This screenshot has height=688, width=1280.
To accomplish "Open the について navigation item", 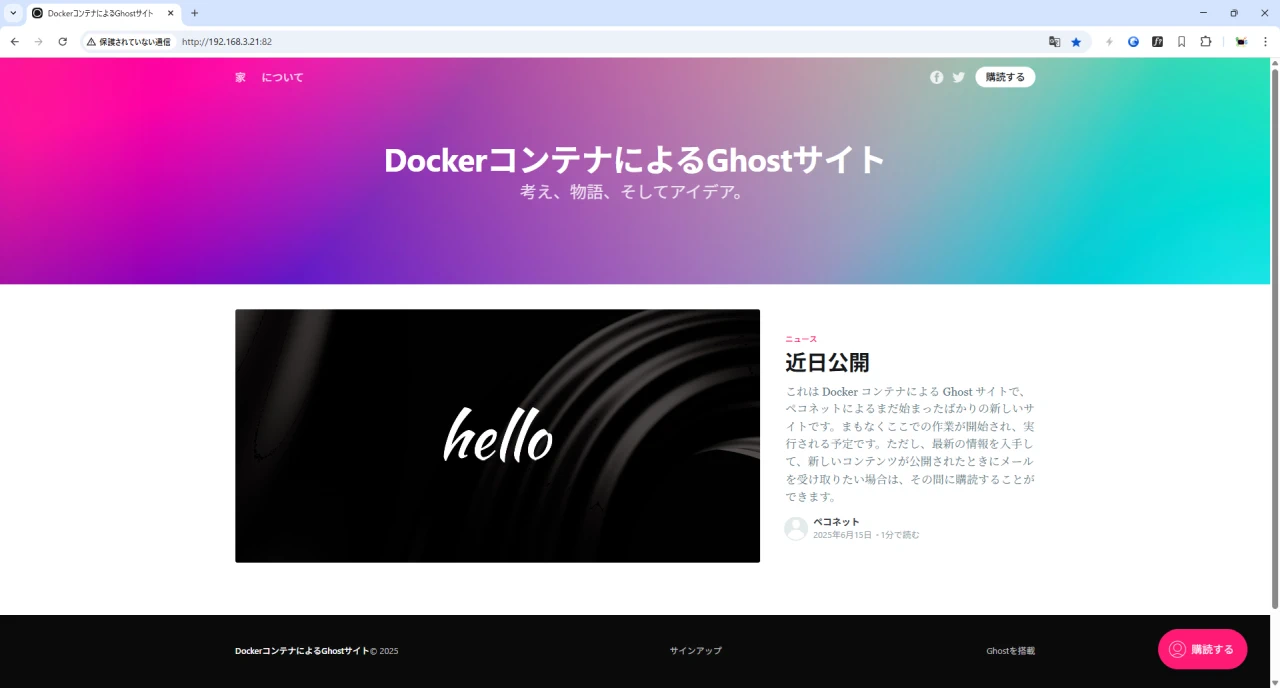I will 282,77.
